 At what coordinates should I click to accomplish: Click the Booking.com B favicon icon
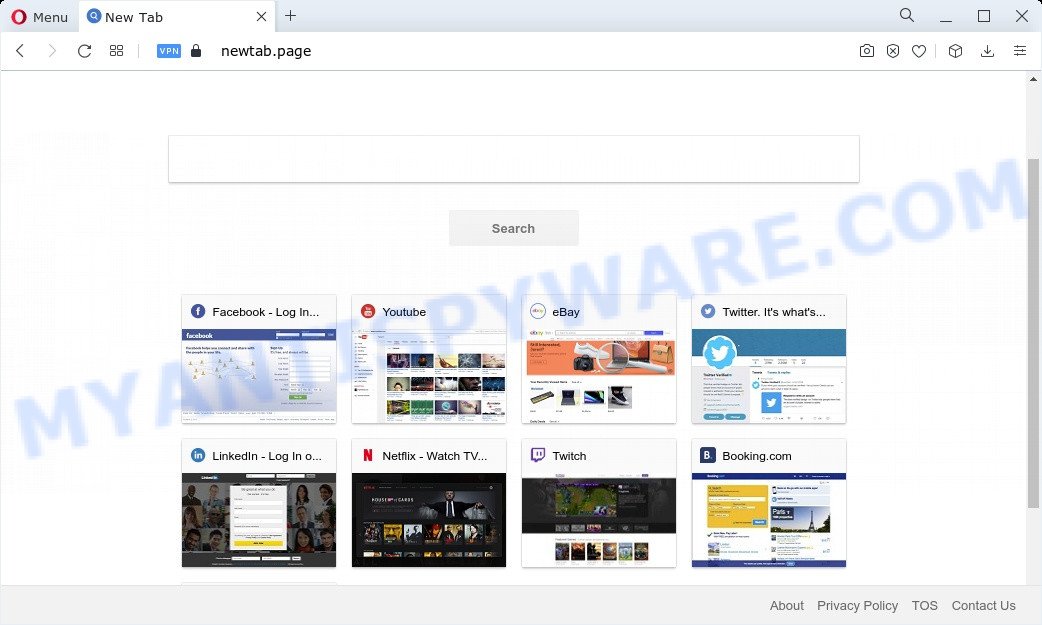pos(708,455)
